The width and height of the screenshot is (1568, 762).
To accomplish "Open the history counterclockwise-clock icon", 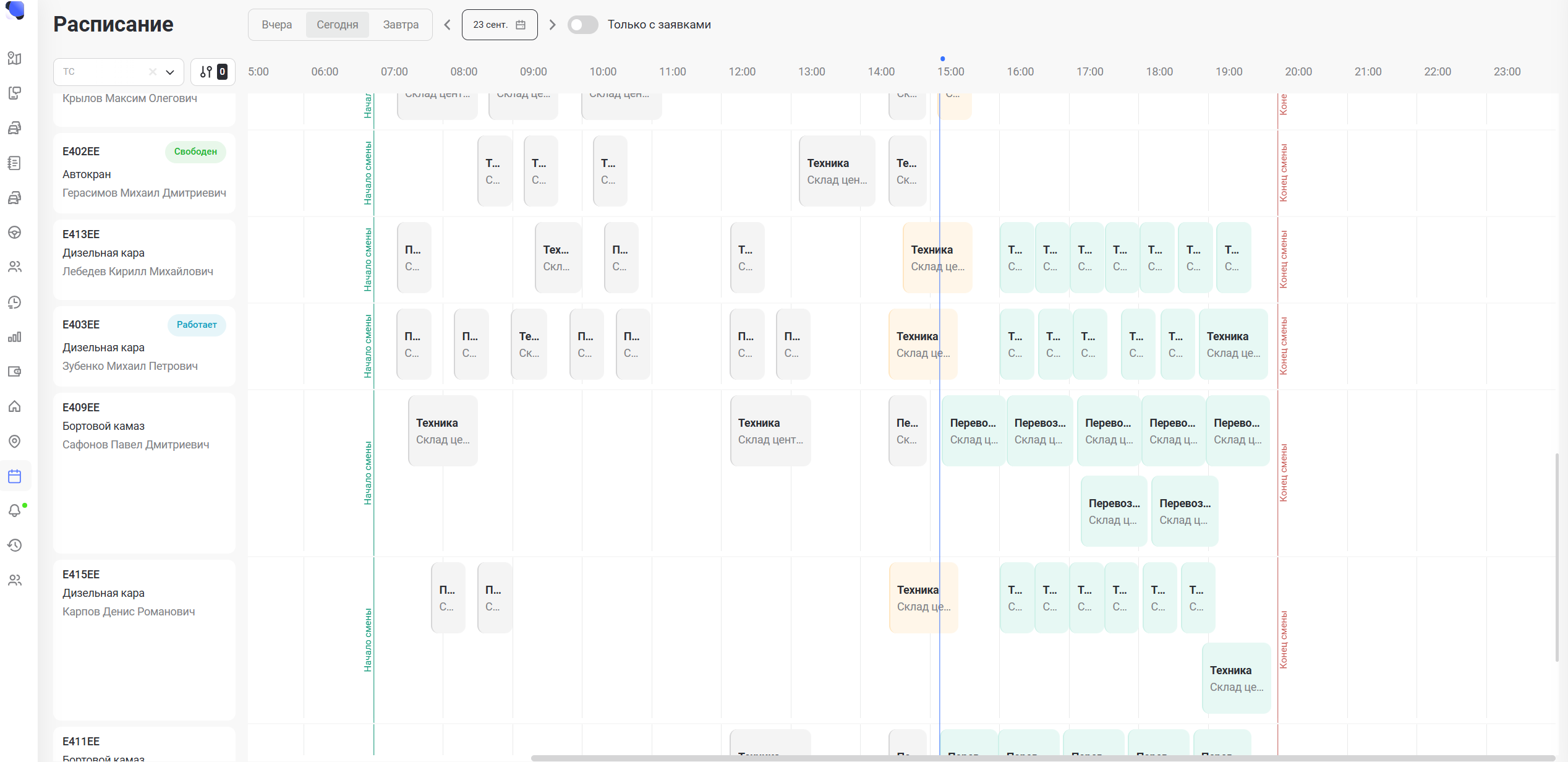I will tap(15, 545).
